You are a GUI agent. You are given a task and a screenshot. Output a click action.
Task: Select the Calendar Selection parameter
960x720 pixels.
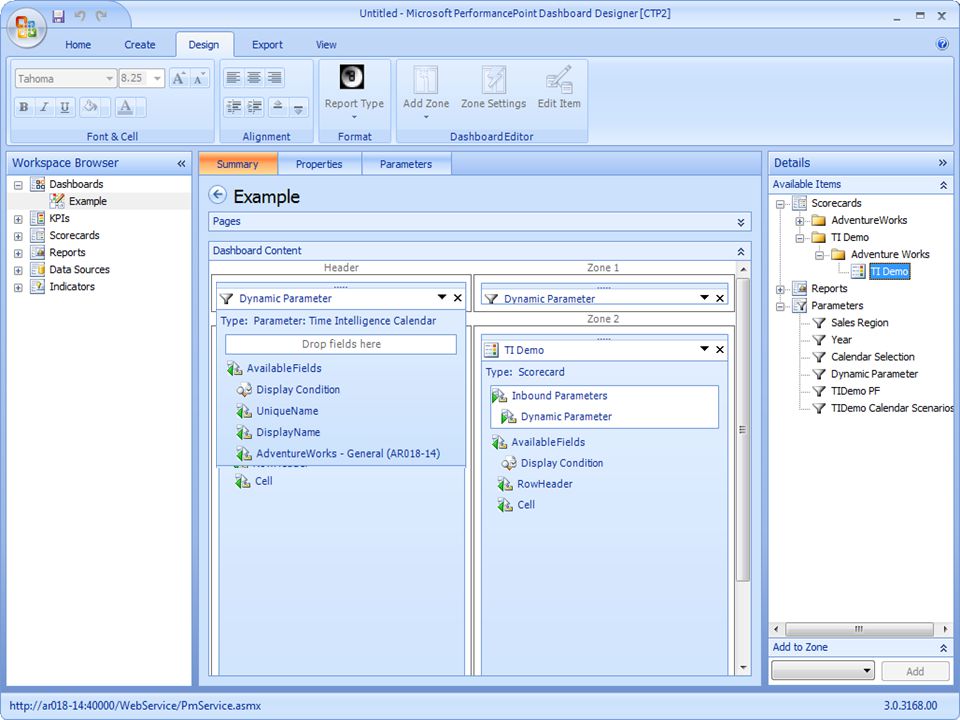point(872,357)
